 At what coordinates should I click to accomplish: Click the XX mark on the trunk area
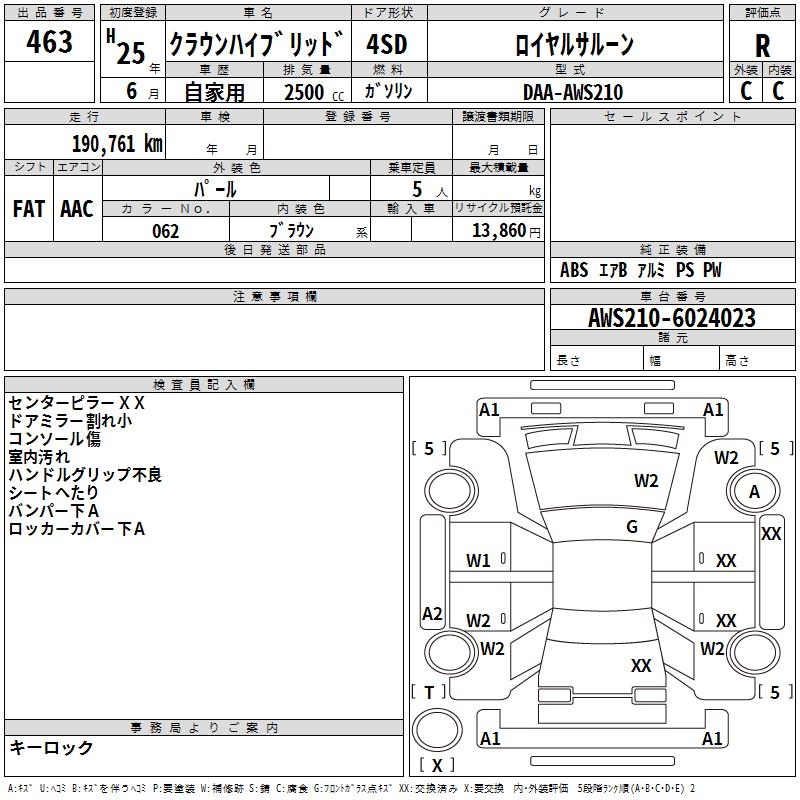pos(641,665)
